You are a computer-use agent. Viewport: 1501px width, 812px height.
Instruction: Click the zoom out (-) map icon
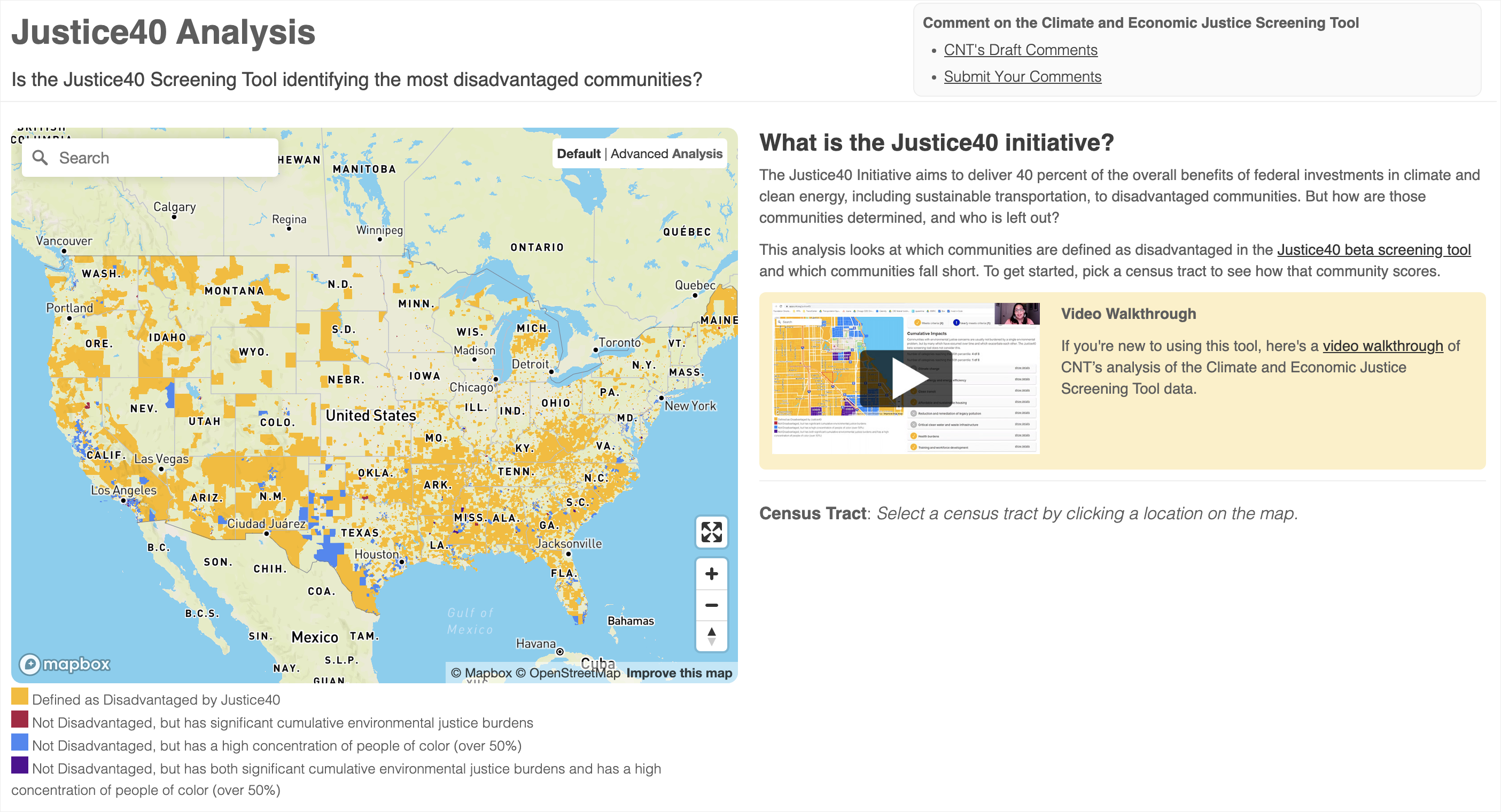click(x=712, y=605)
